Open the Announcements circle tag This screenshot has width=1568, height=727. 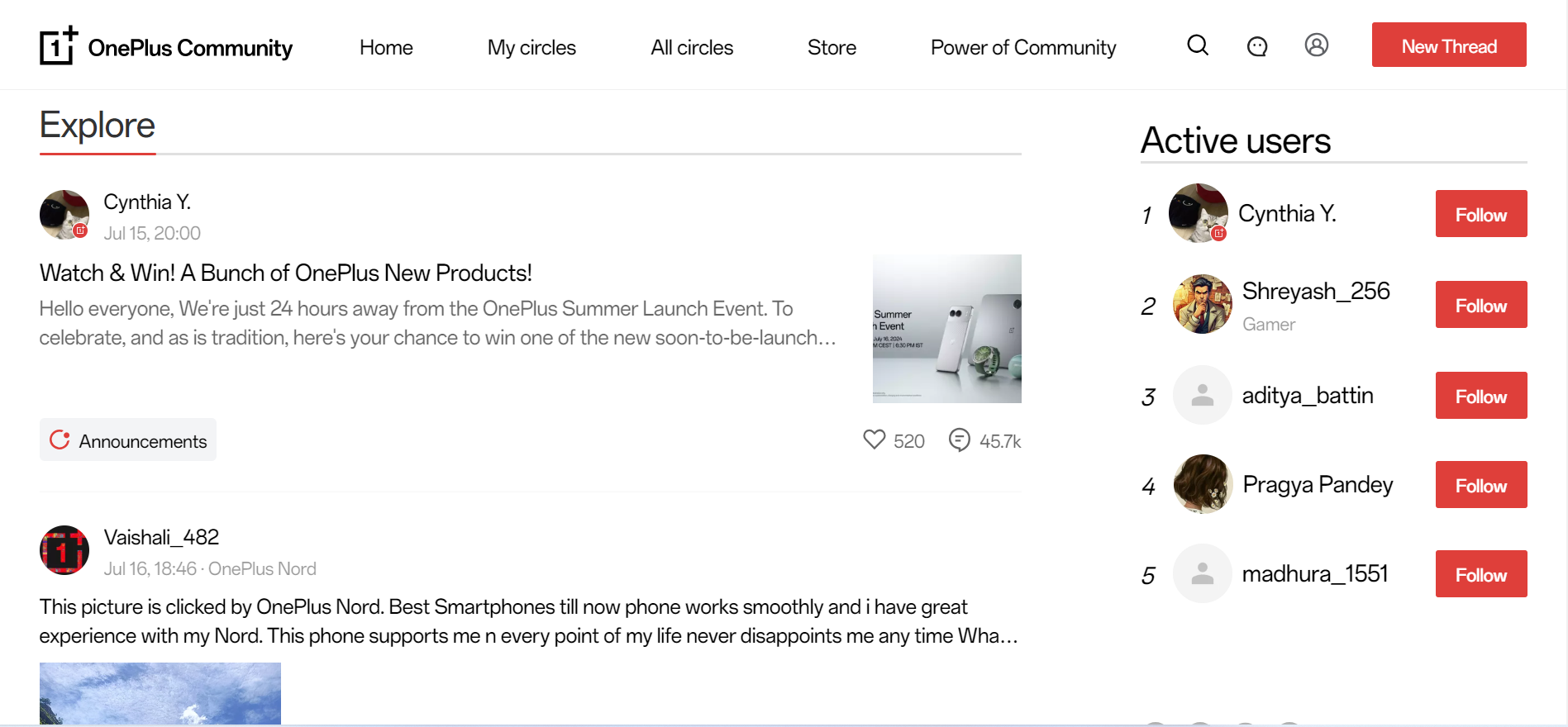128,440
